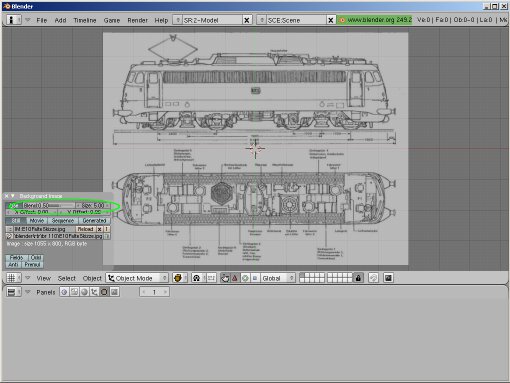510x383 pixels.
Task: Click the Reload image button
Action: click(85, 229)
